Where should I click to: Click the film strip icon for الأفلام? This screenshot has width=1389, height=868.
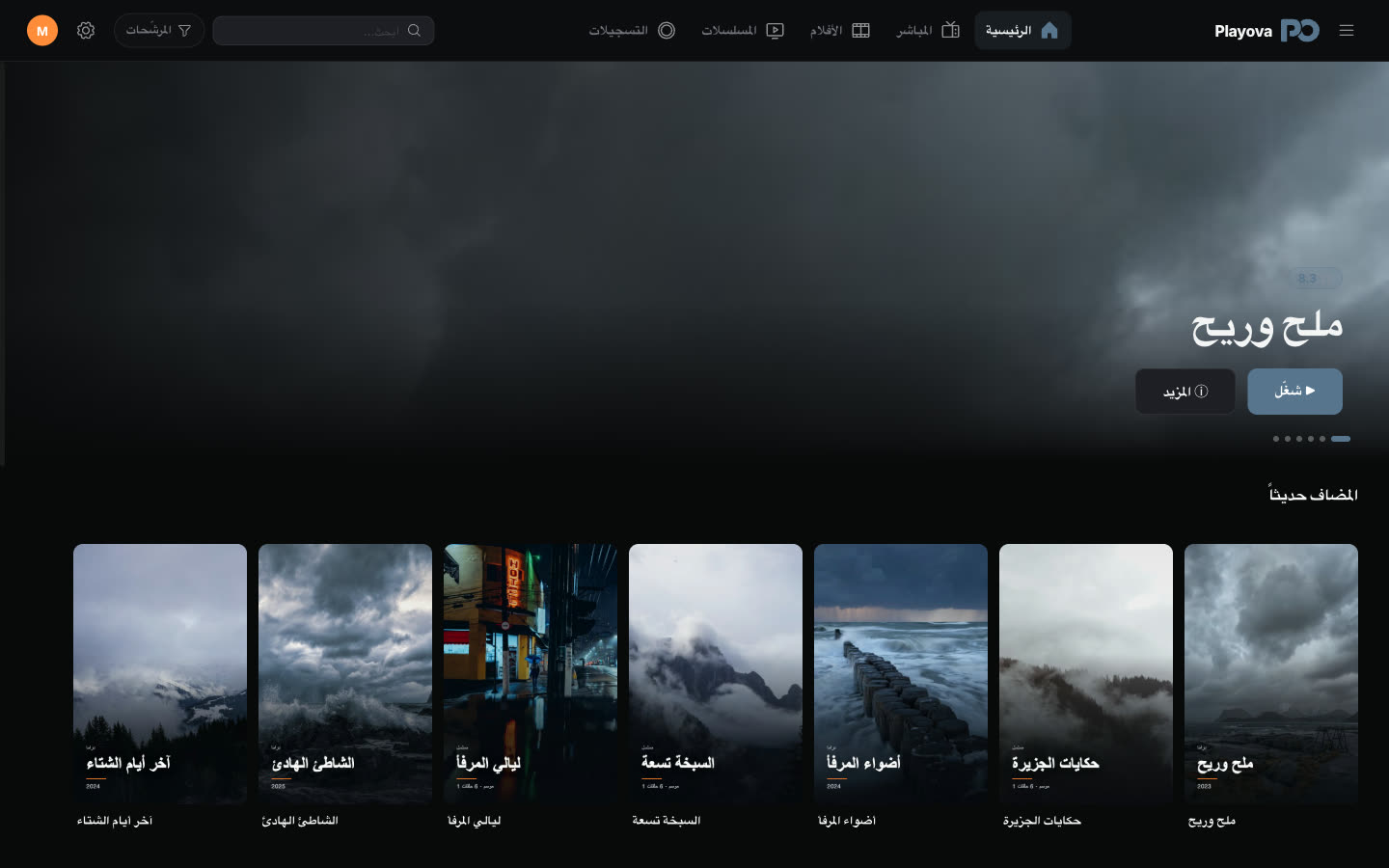860,31
